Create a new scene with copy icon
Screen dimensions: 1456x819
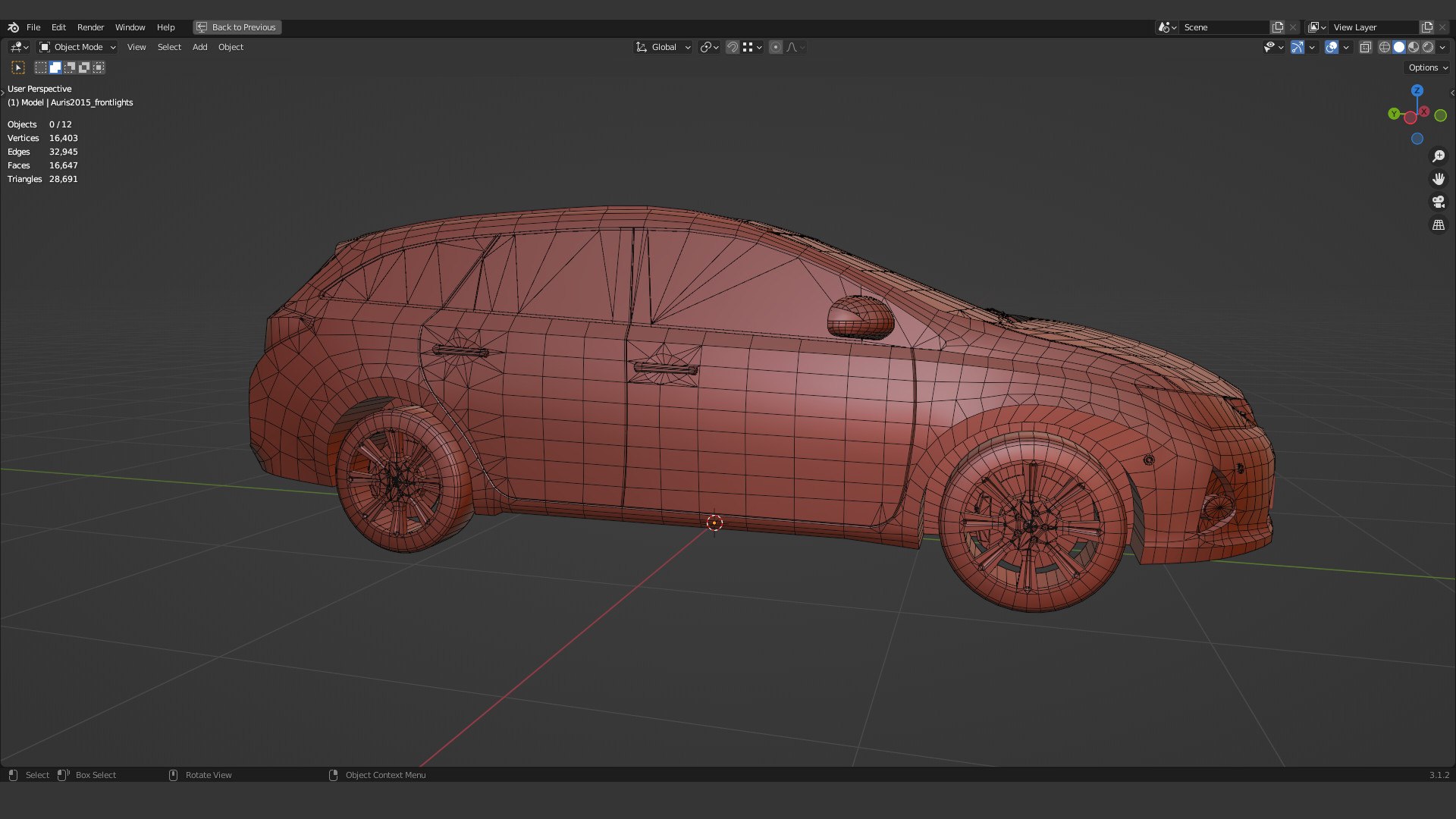[x=1278, y=27]
